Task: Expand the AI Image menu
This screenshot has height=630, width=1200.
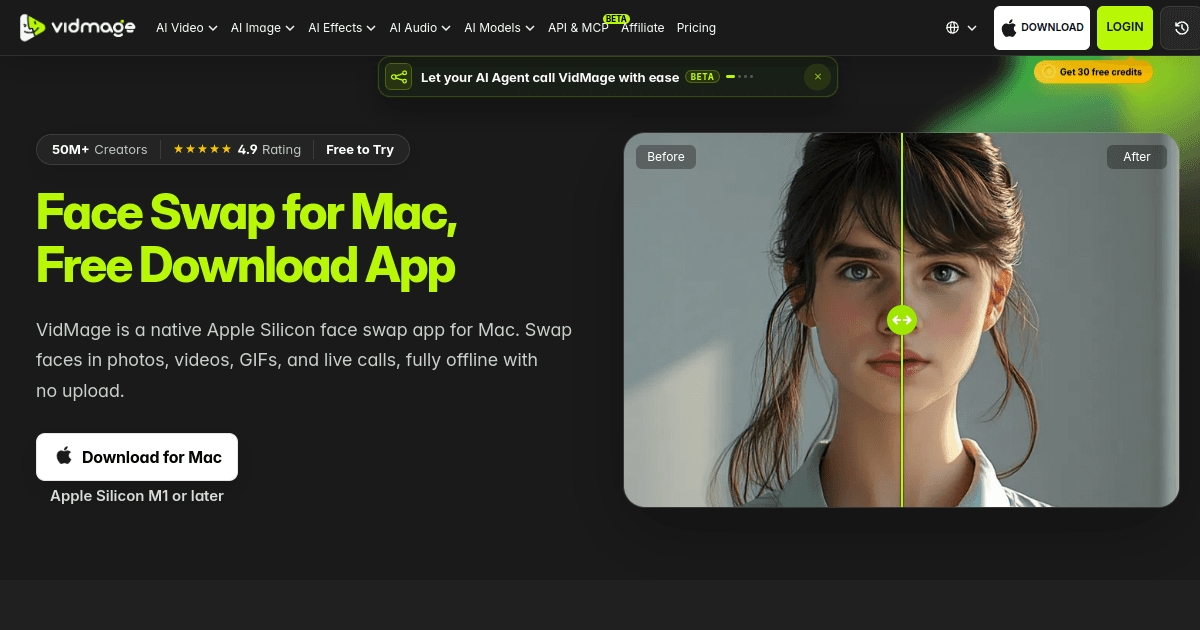Action: (263, 28)
